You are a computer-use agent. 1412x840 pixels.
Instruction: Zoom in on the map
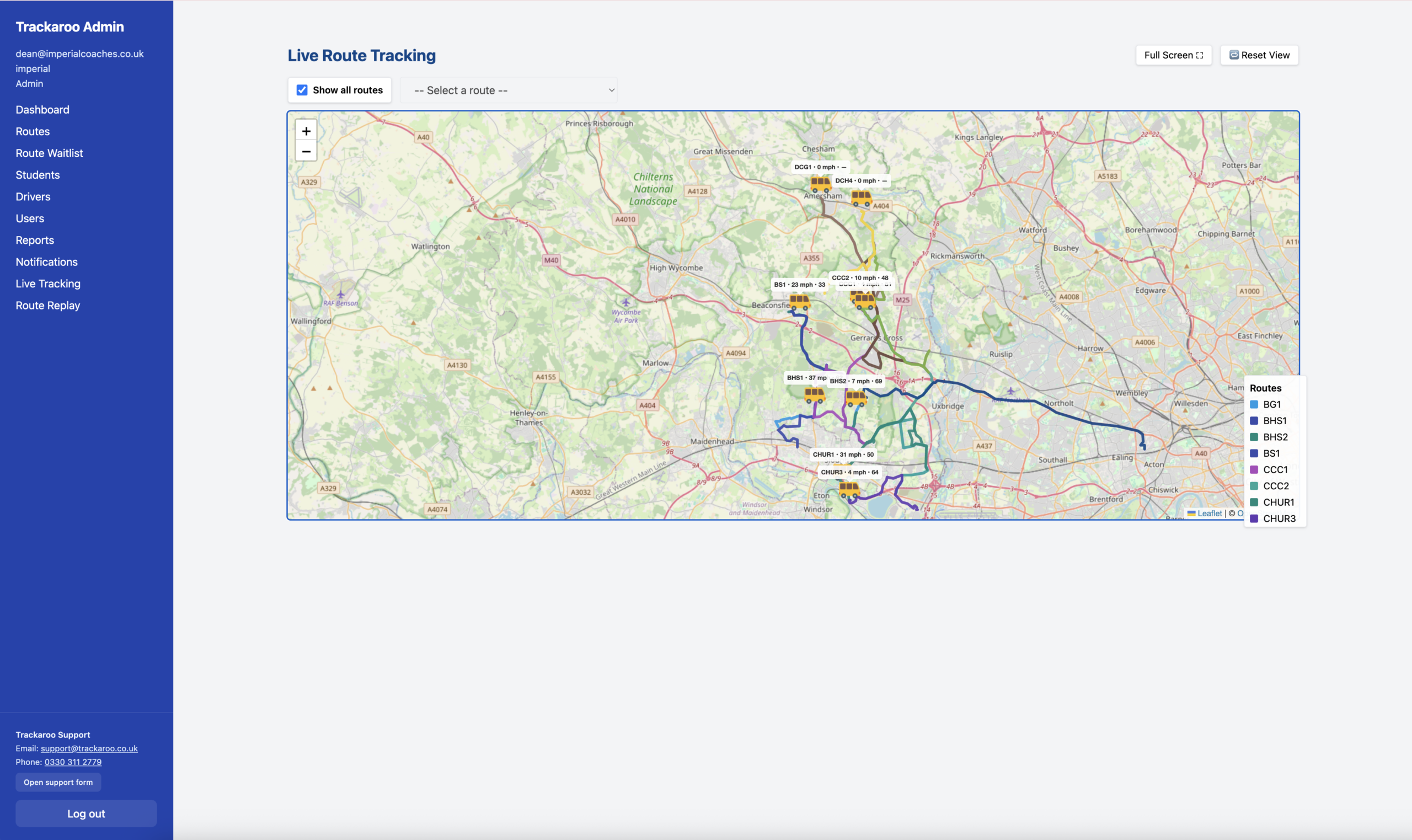pos(306,131)
